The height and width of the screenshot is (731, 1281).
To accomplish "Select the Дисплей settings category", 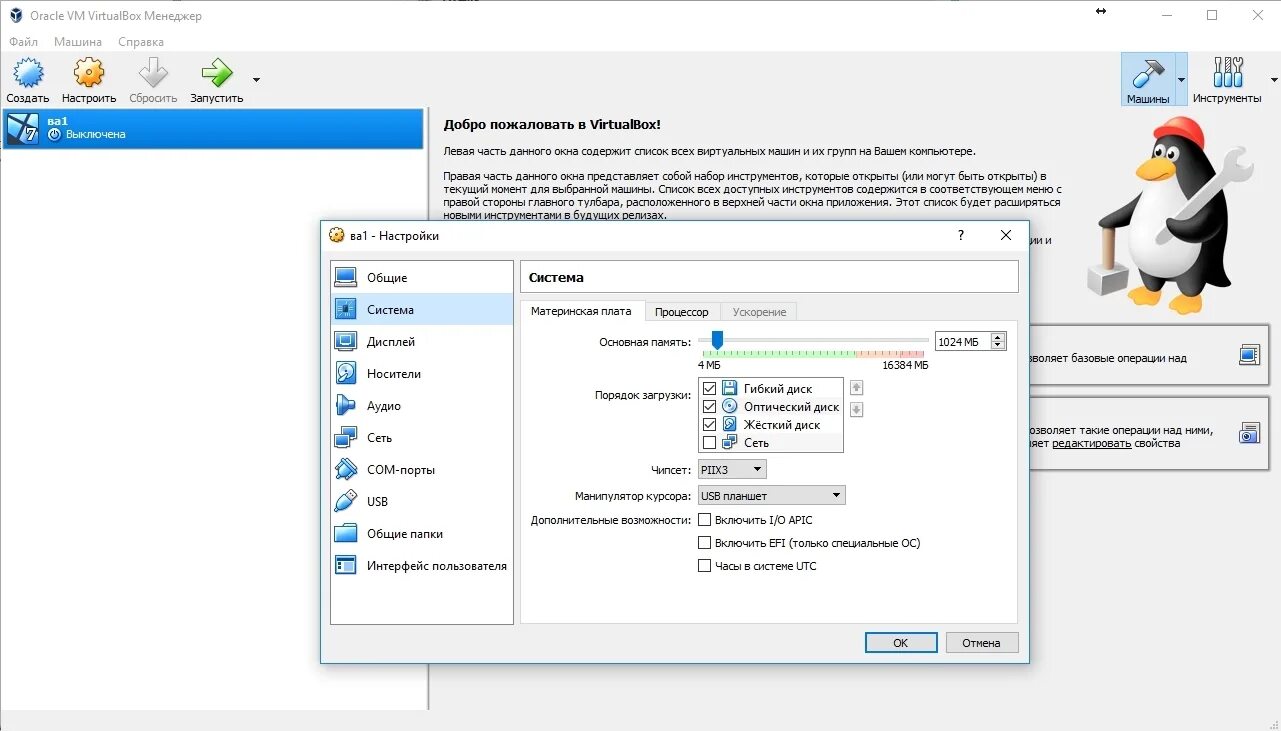I will (x=422, y=341).
